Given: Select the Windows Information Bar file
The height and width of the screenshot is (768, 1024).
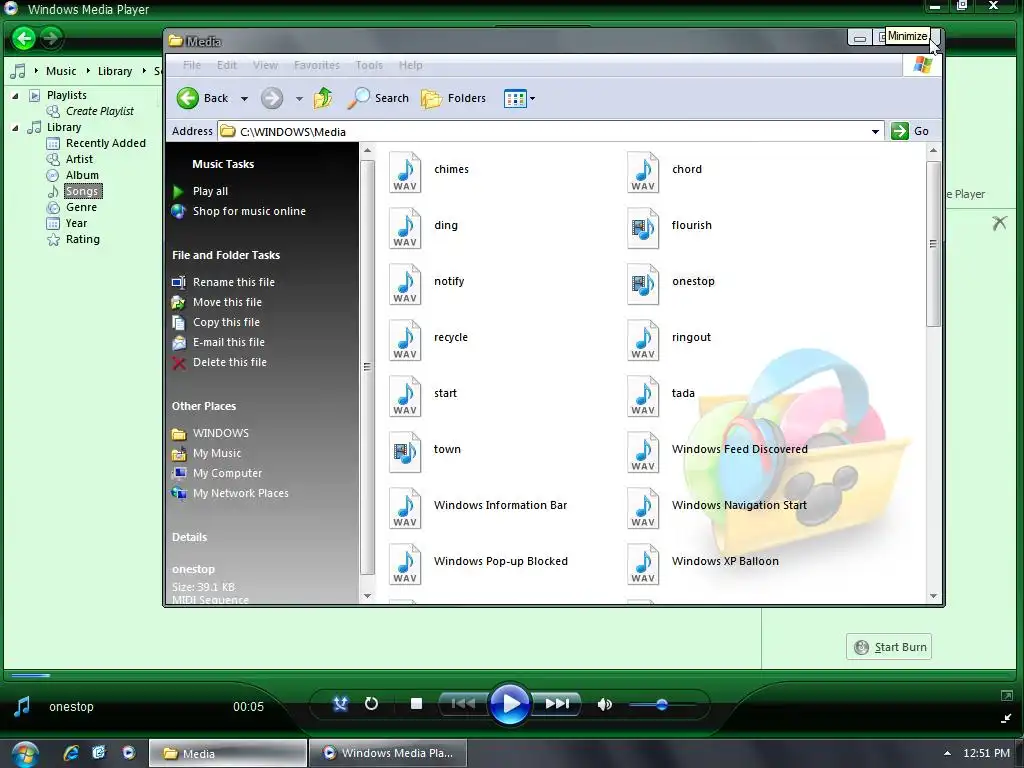Looking at the screenshot, I should coord(479,508).
